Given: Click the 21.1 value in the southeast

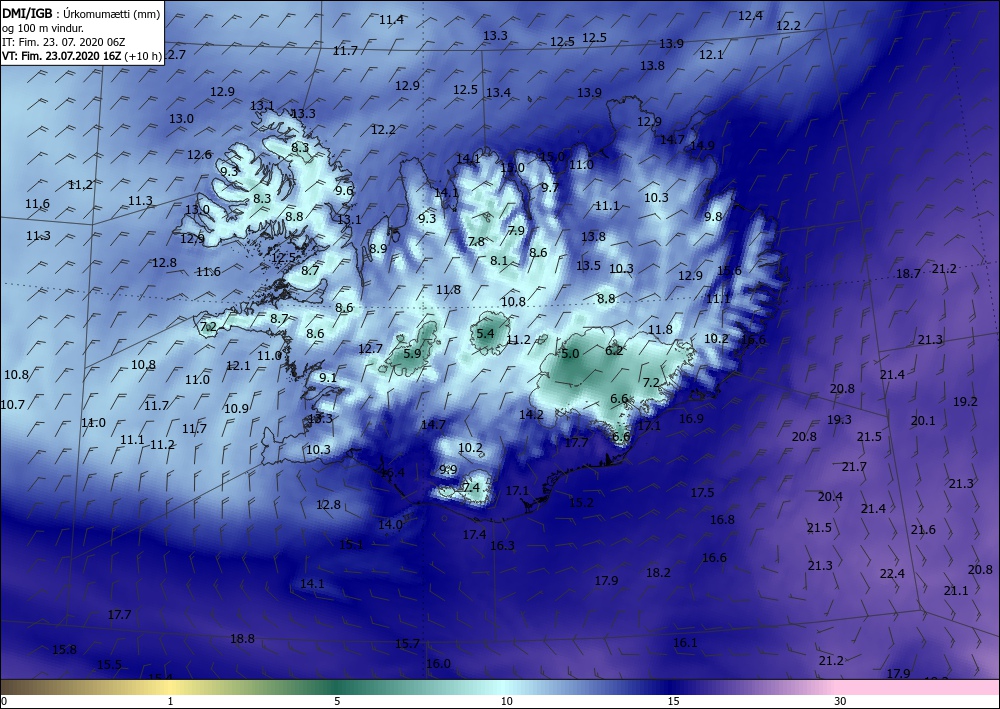Looking at the screenshot, I should (x=956, y=590).
